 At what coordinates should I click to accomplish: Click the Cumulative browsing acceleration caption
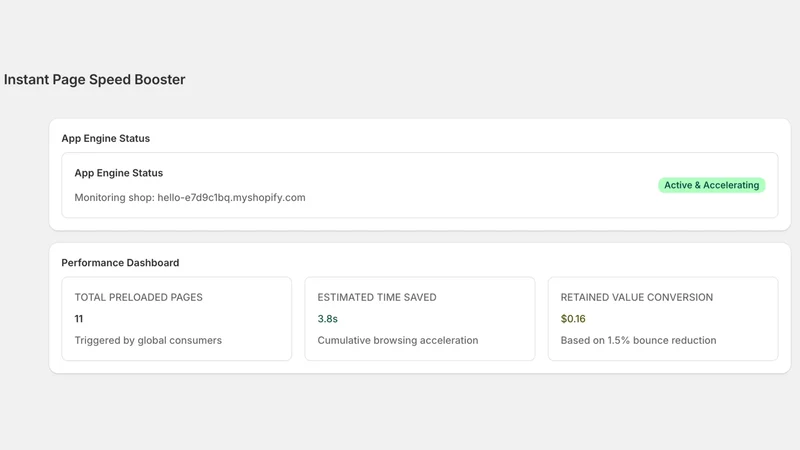397,340
